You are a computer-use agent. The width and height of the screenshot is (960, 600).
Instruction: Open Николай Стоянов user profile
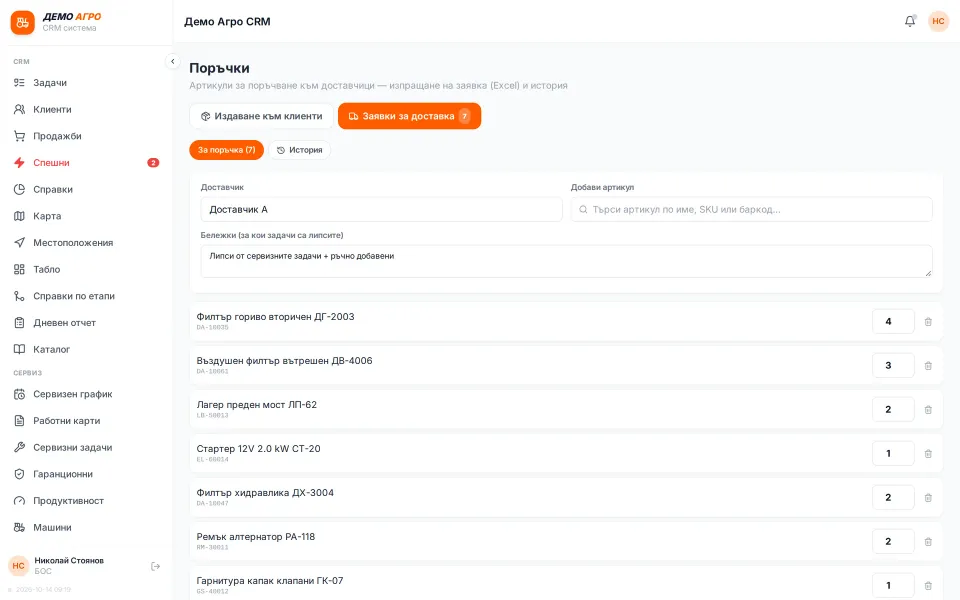(x=69, y=566)
